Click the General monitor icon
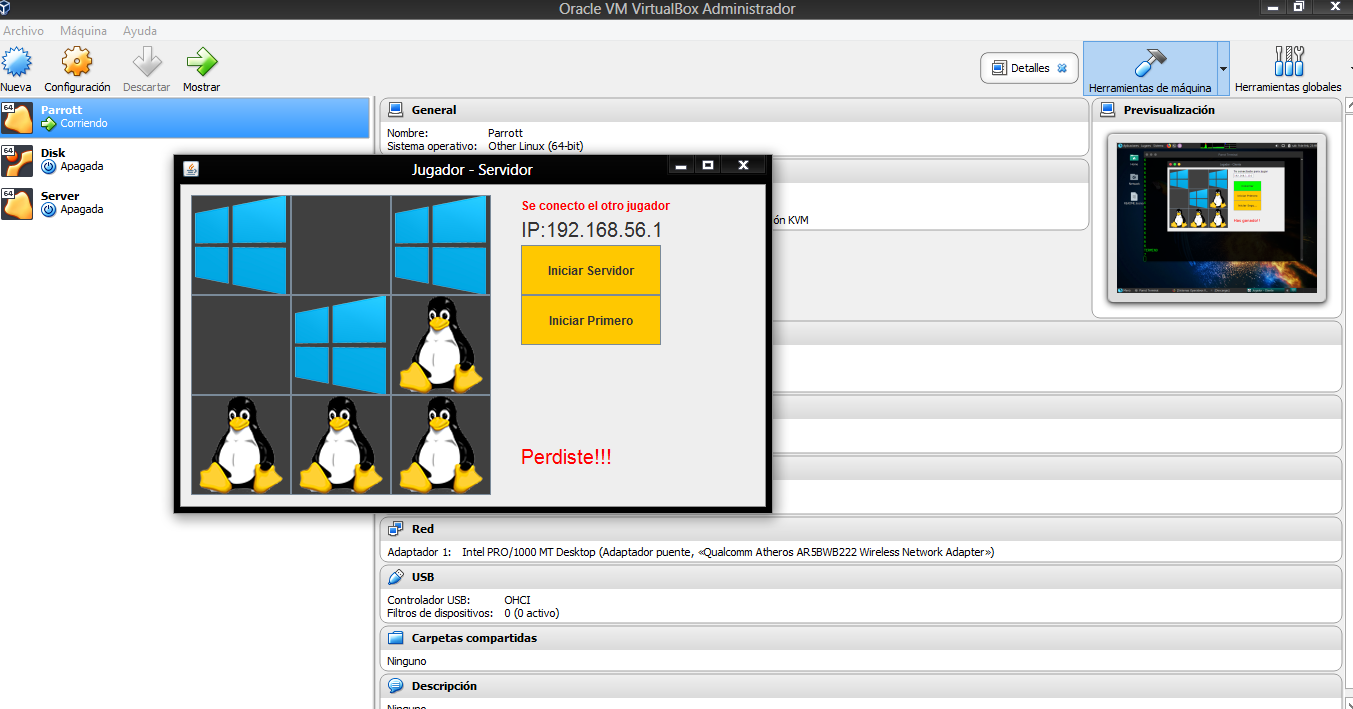 click(x=395, y=110)
